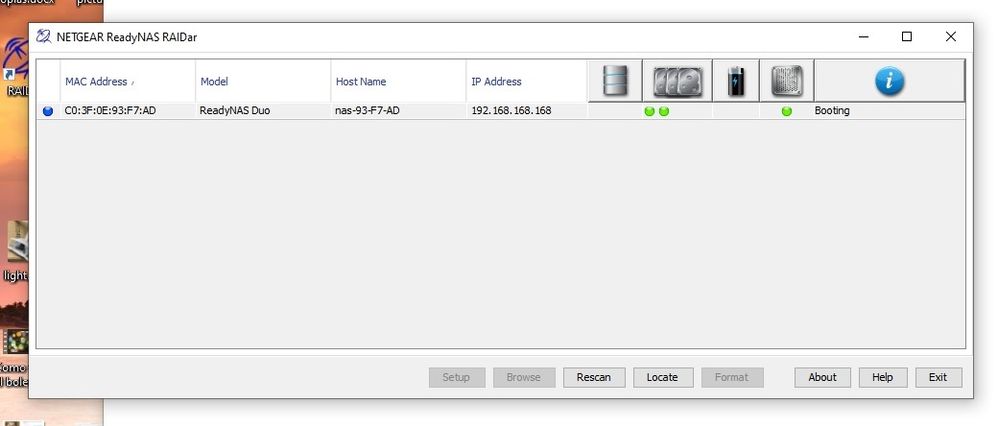Viewport: 998px width, 426px height.
Task: Click the green fan status LED
Action: click(787, 111)
